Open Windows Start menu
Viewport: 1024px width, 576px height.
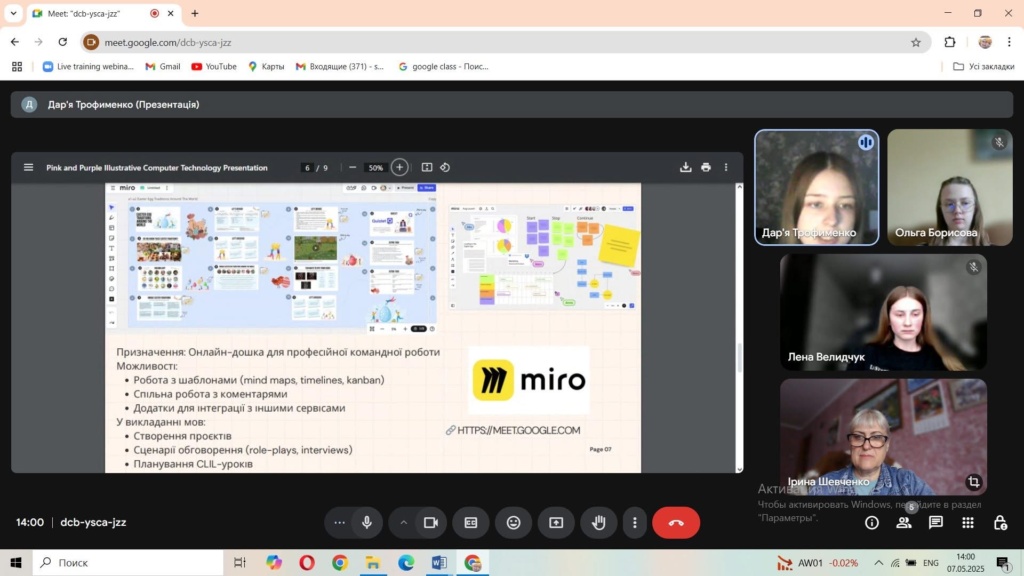[16, 562]
